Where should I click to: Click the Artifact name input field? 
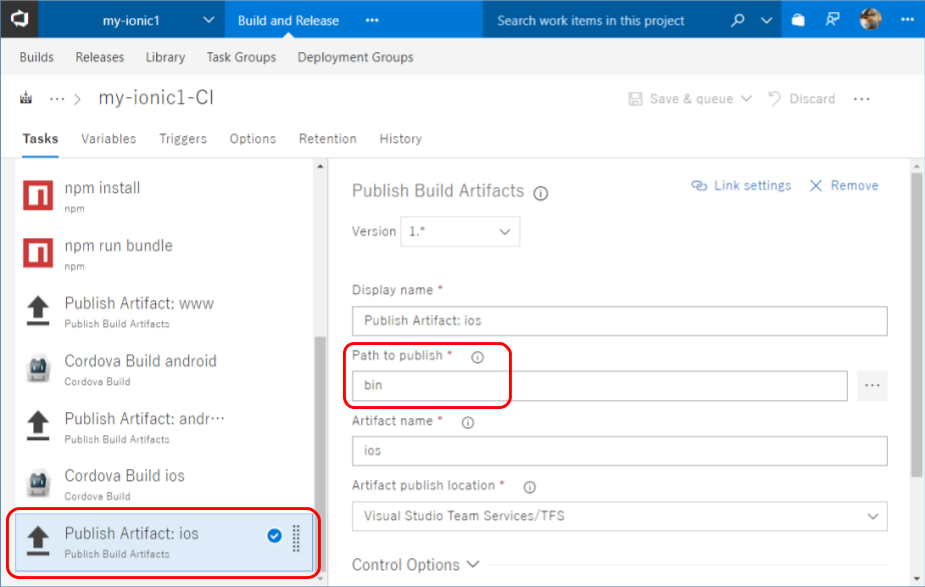pyautogui.click(x=619, y=451)
